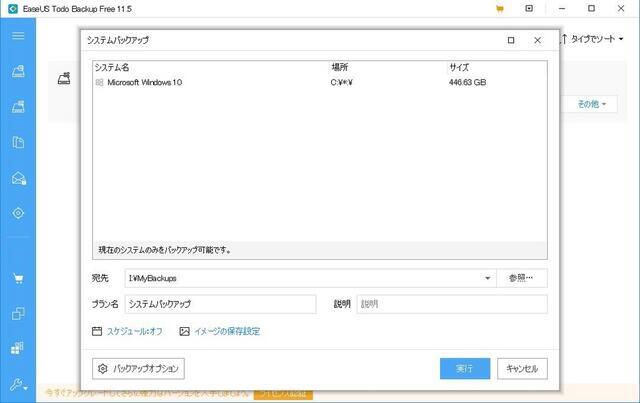Select the File Backup sidebar icon

tap(18, 142)
